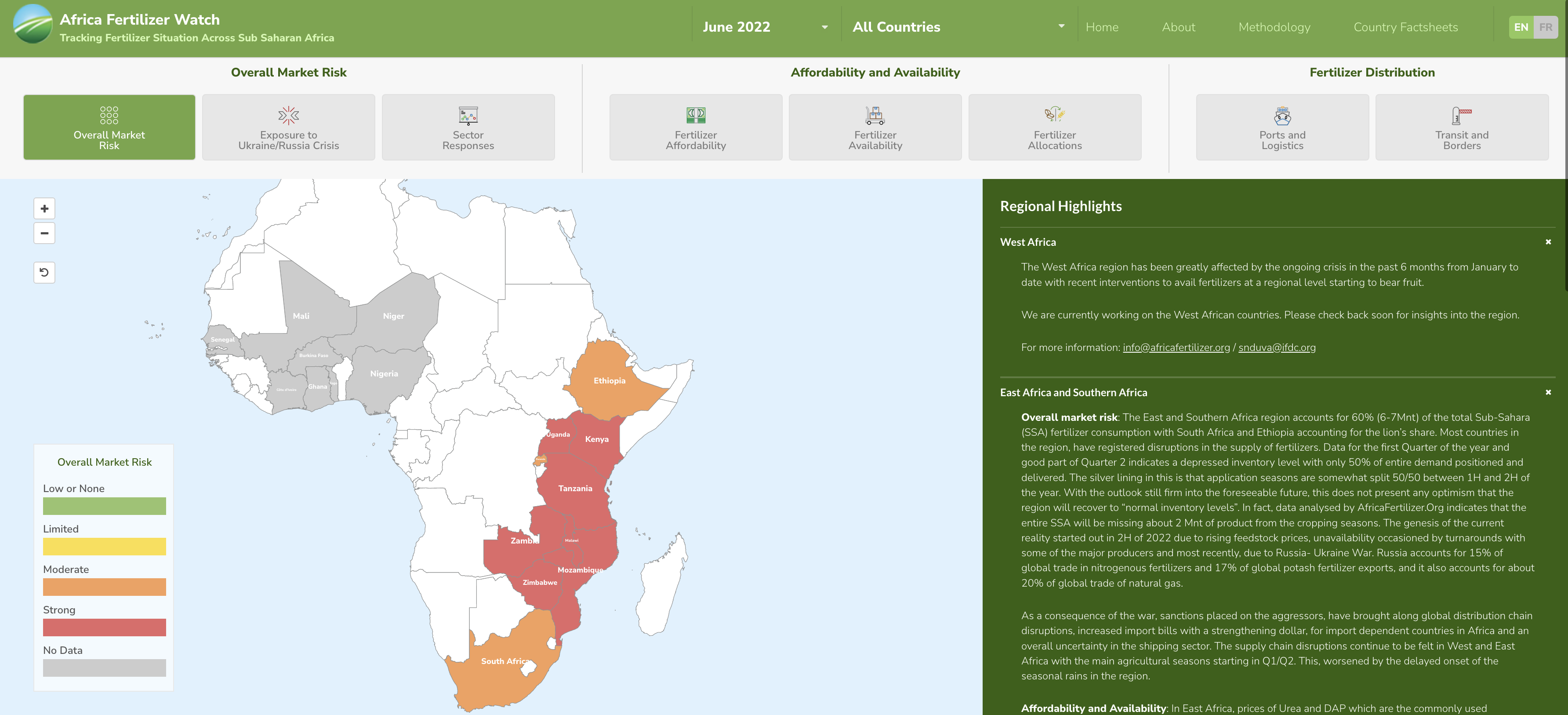Switch language to FR

pos(1545,27)
